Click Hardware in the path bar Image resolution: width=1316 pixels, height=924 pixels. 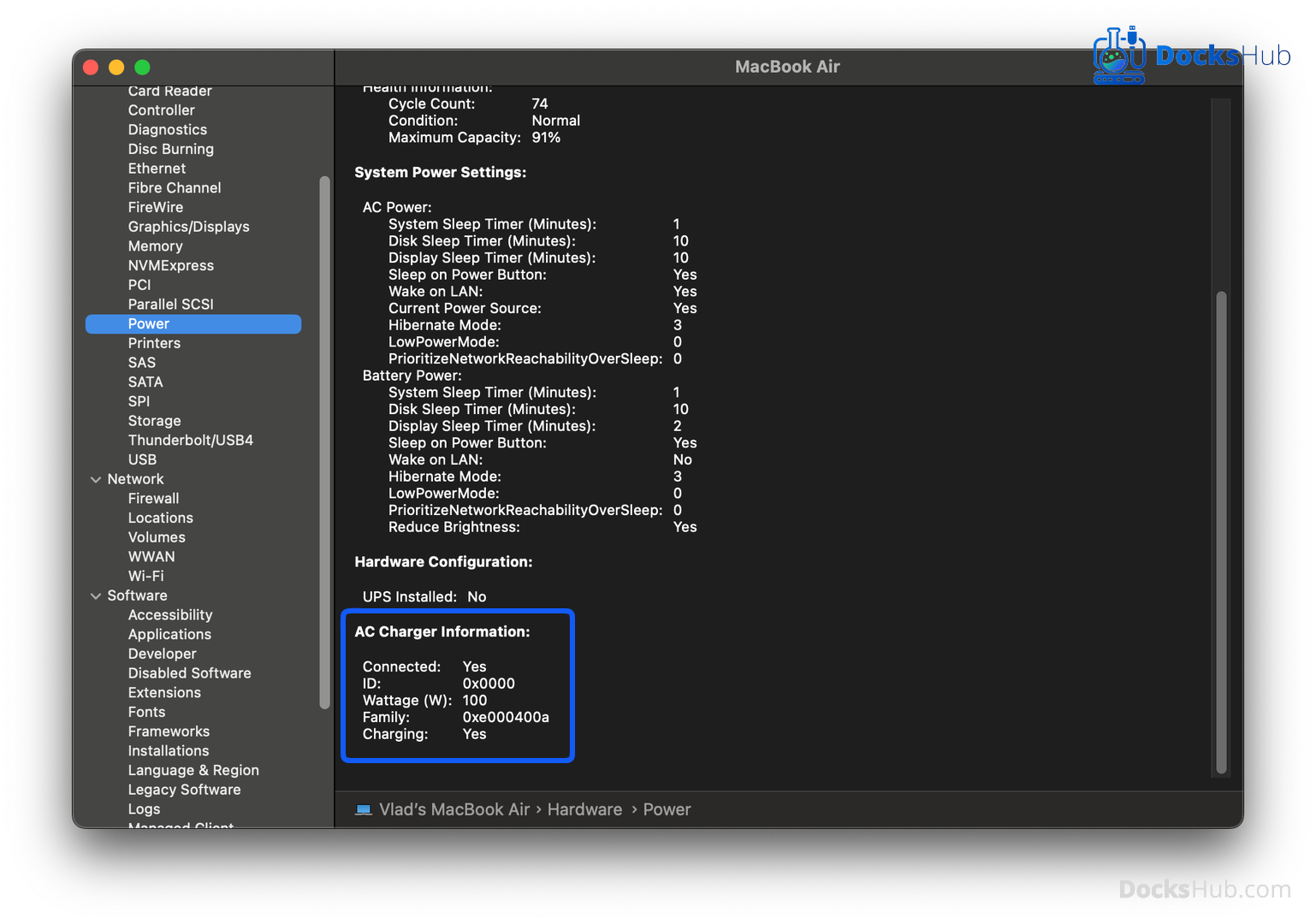[584, 809]
